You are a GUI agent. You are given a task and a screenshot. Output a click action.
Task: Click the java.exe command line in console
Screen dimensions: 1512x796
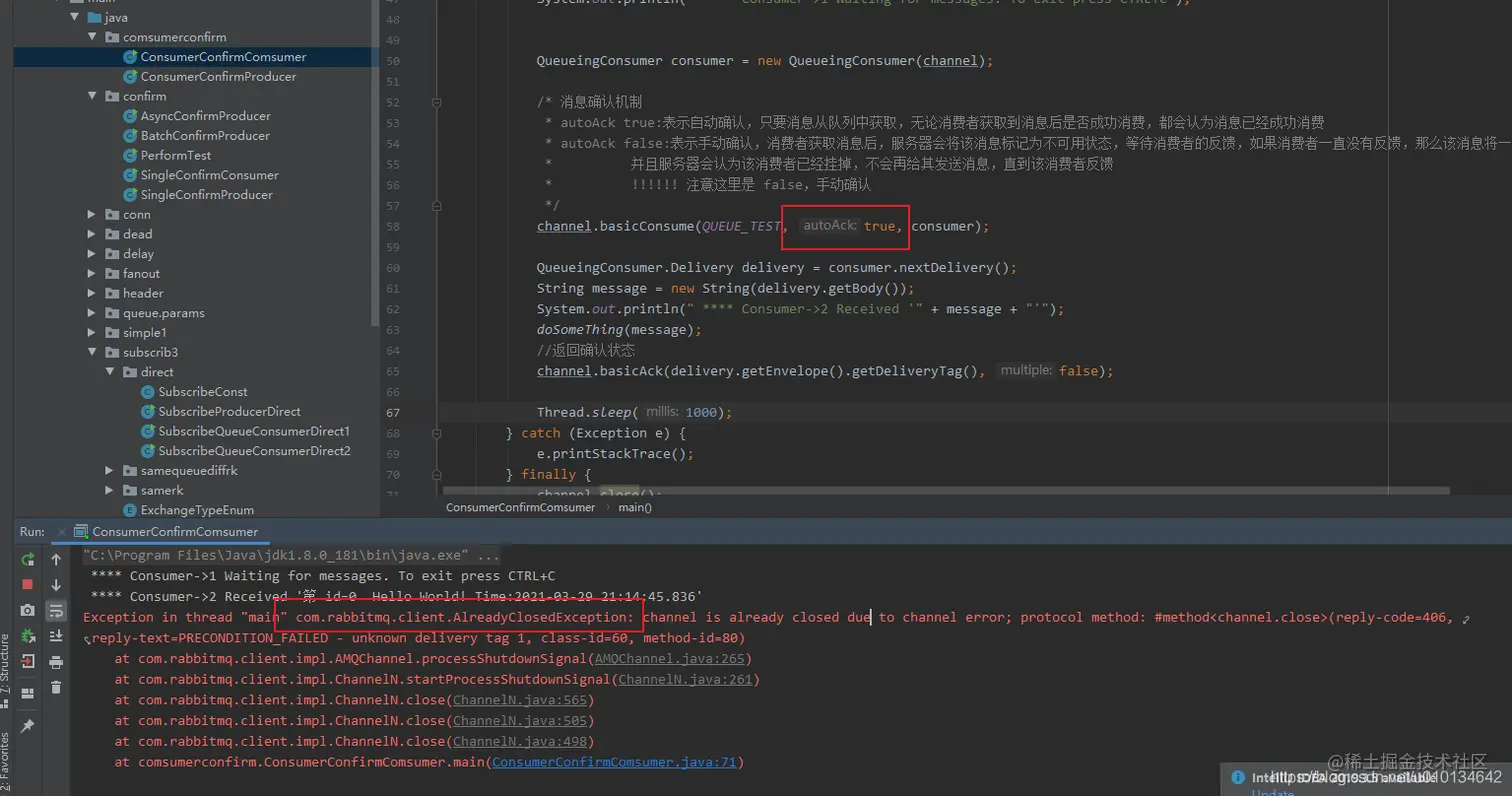coord(292,555)
